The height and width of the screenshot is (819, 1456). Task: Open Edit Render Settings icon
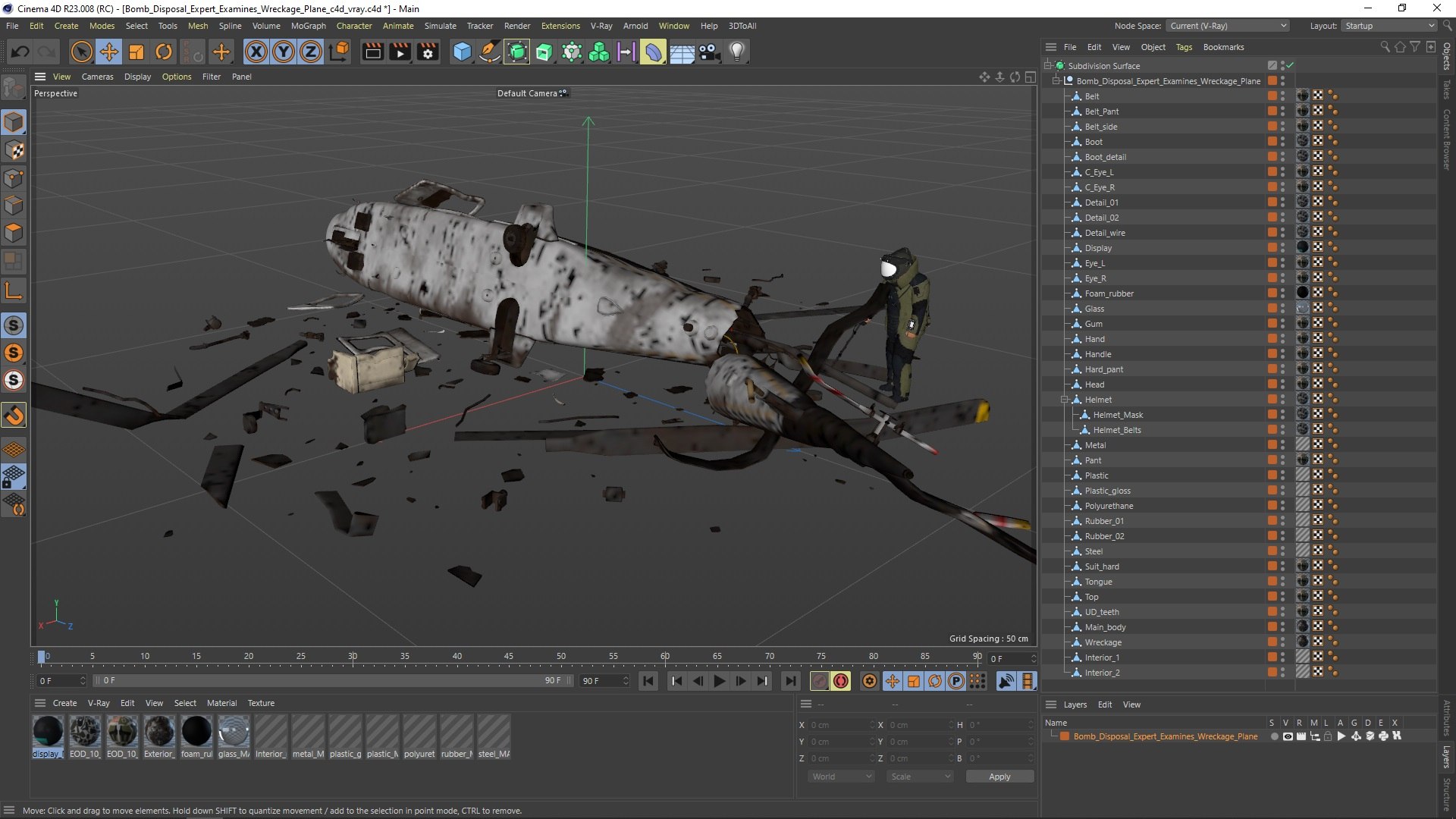pos(428,52)
